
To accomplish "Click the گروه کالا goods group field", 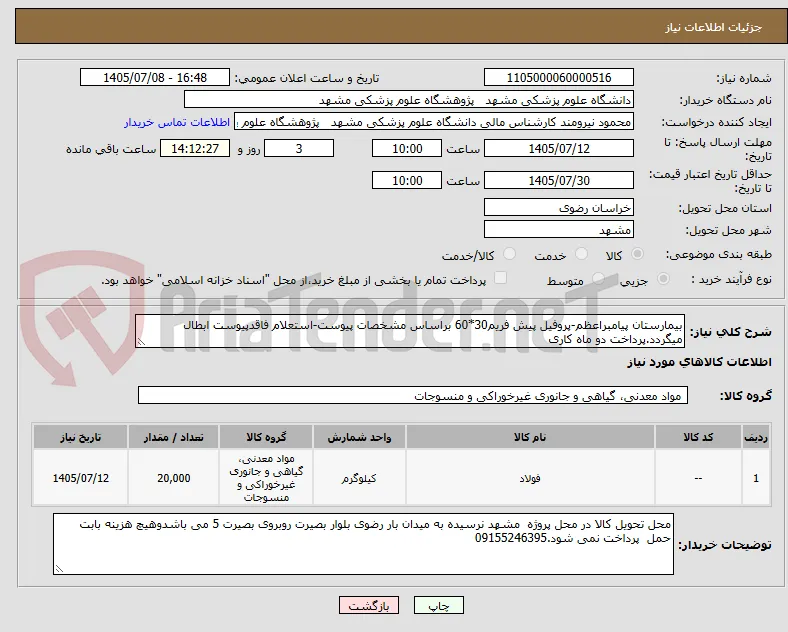I will tap(413, 395).
